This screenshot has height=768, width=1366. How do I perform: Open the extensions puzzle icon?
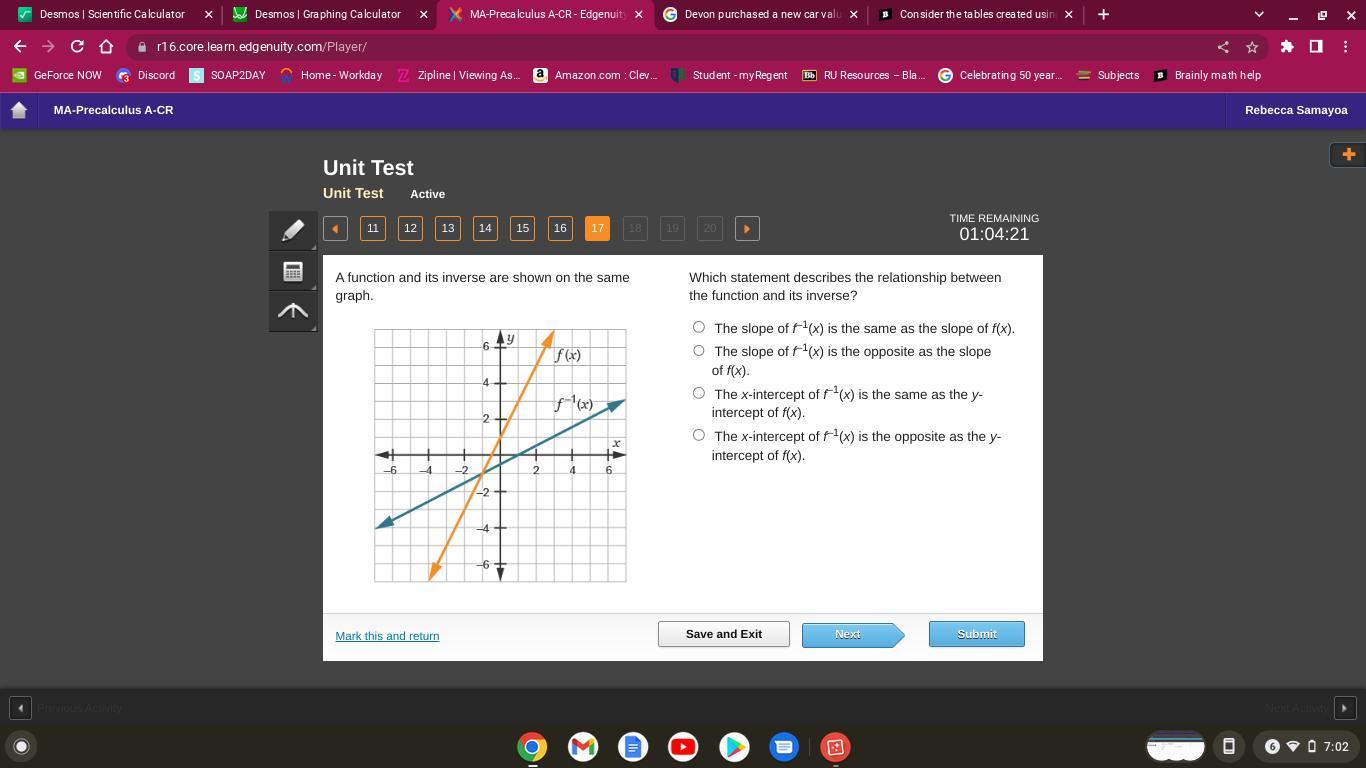(x=1287, y=46)
